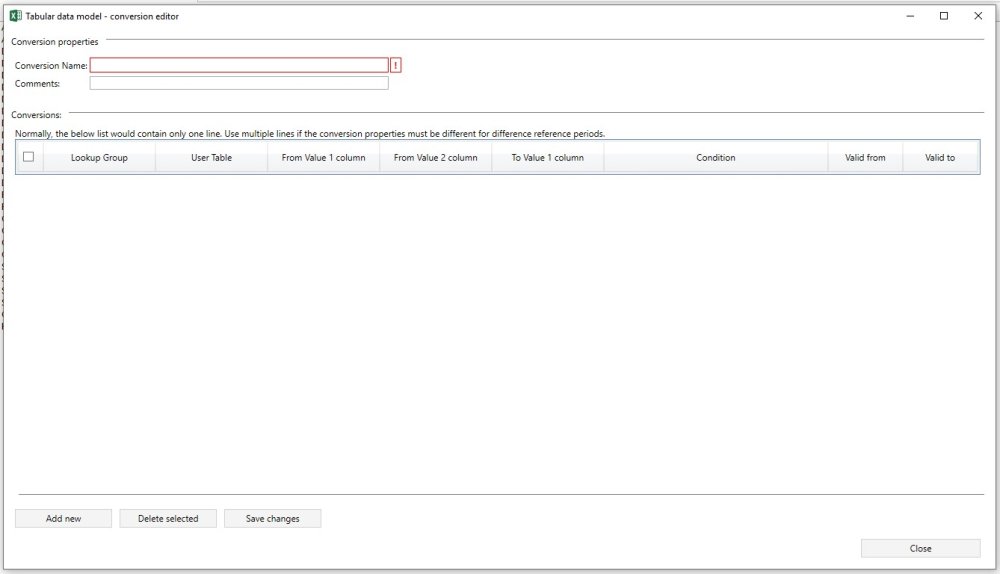The height and width of the screenshot is (574, 1000).
Task: Tick the select-all checkbox in table header
Action: point(29,157)
